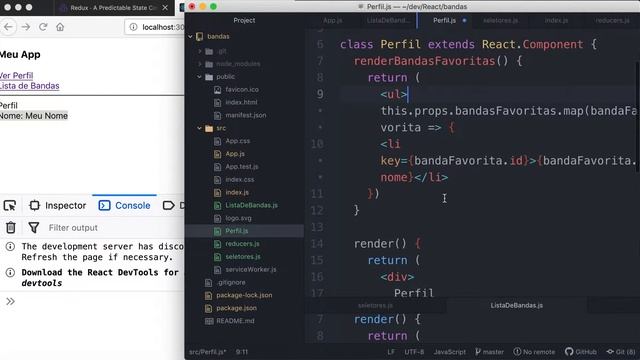This screenshot has height=360, width=640.
Task: Open index.js in the project tree
Action: coord(237,192)
